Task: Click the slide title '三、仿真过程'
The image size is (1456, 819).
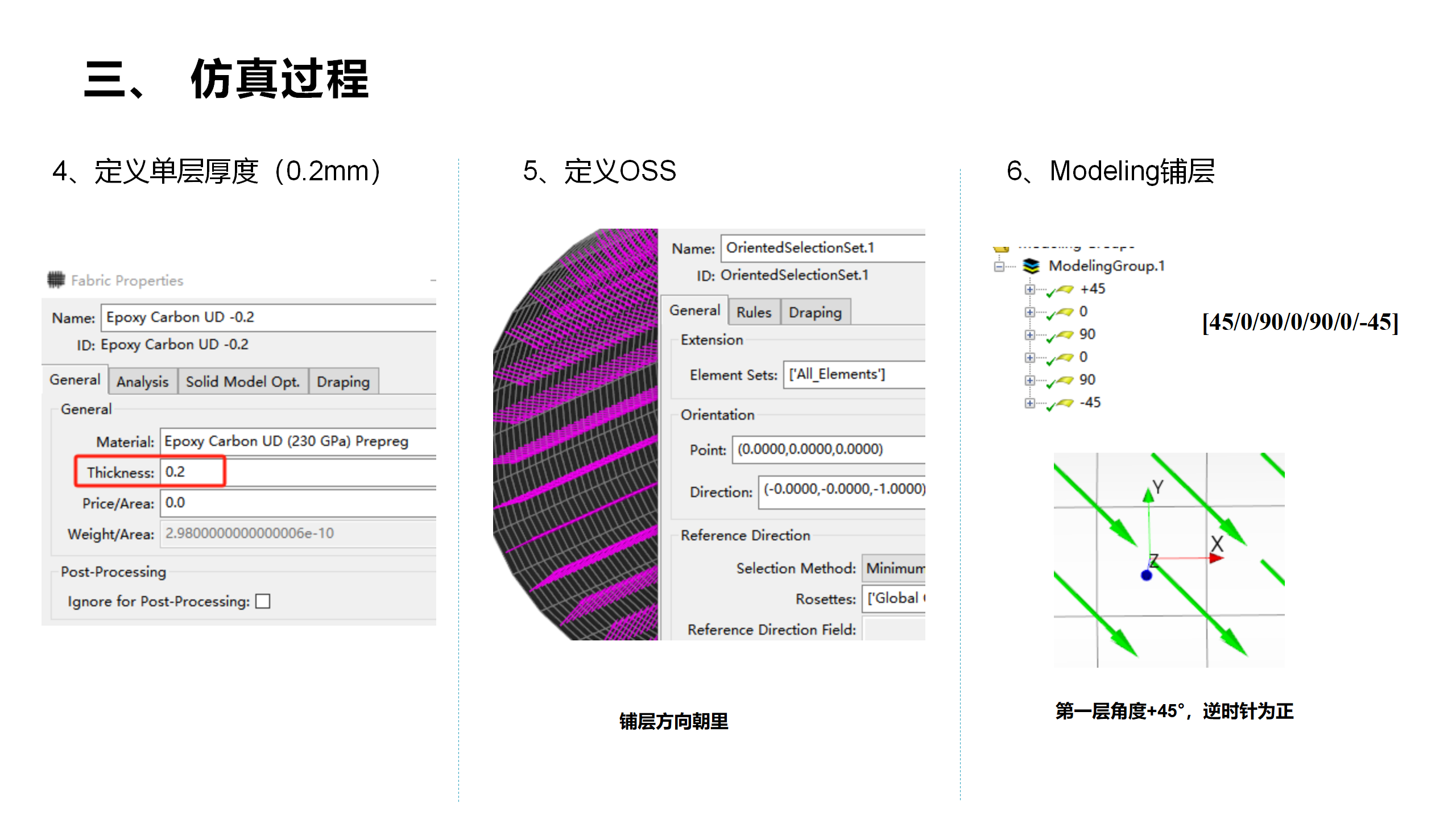Action: pos(226,79)
